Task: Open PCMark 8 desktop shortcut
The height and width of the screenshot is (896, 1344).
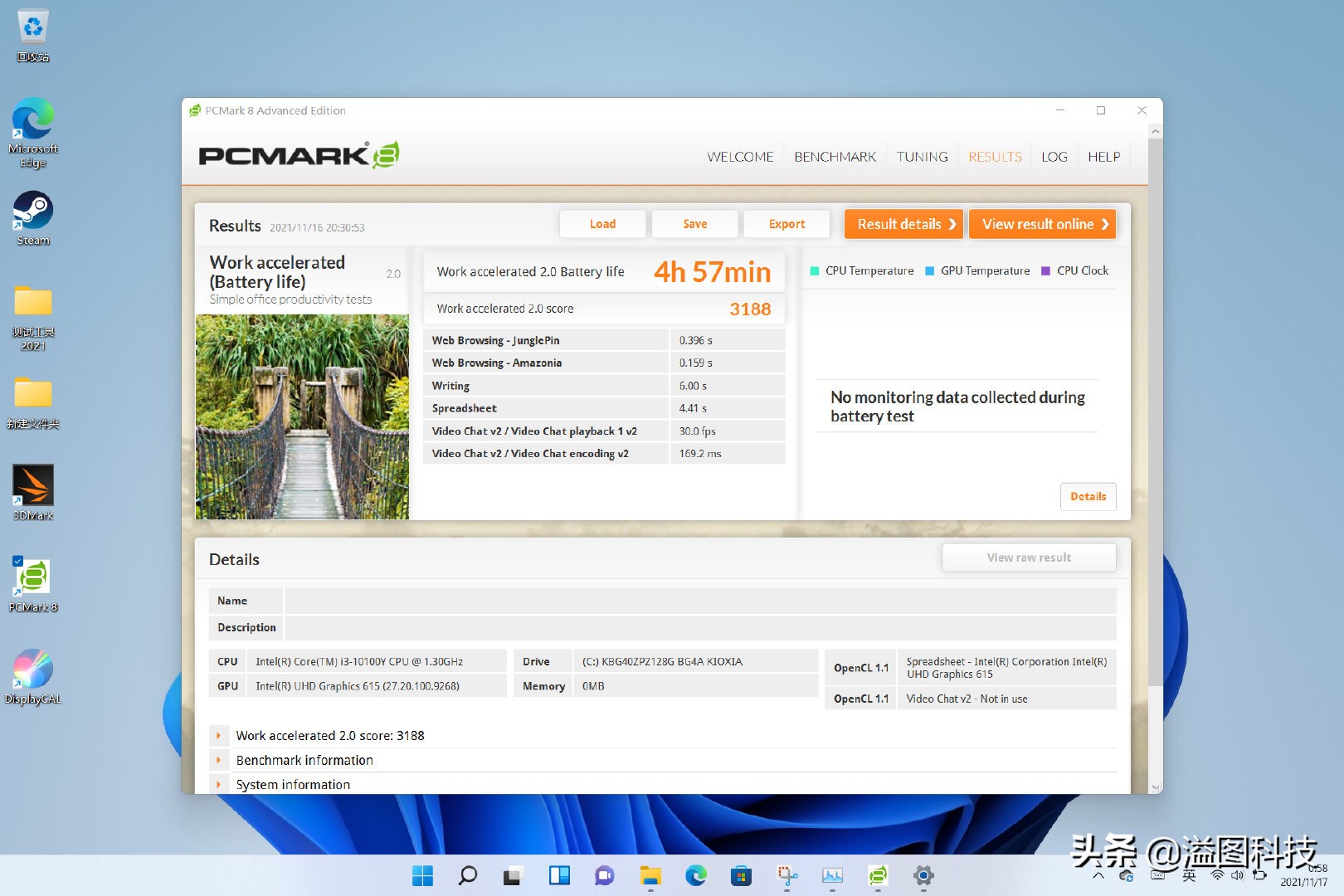Action: (x=33, y=585)
